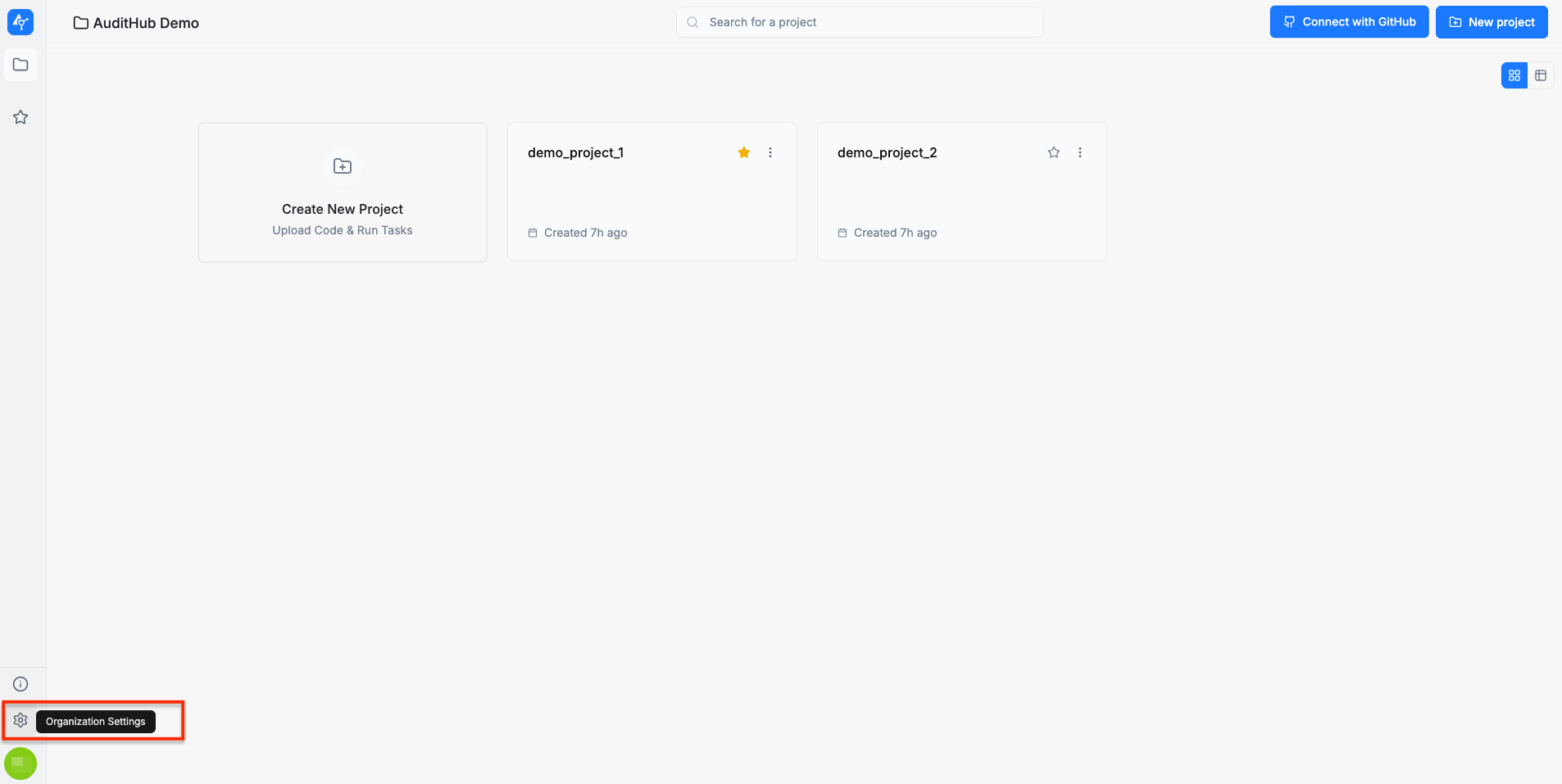The image size is (1562, 784).
Task: Click the info circle icon in sidebar
Action: pyautogui.click(x=20, y=684)
